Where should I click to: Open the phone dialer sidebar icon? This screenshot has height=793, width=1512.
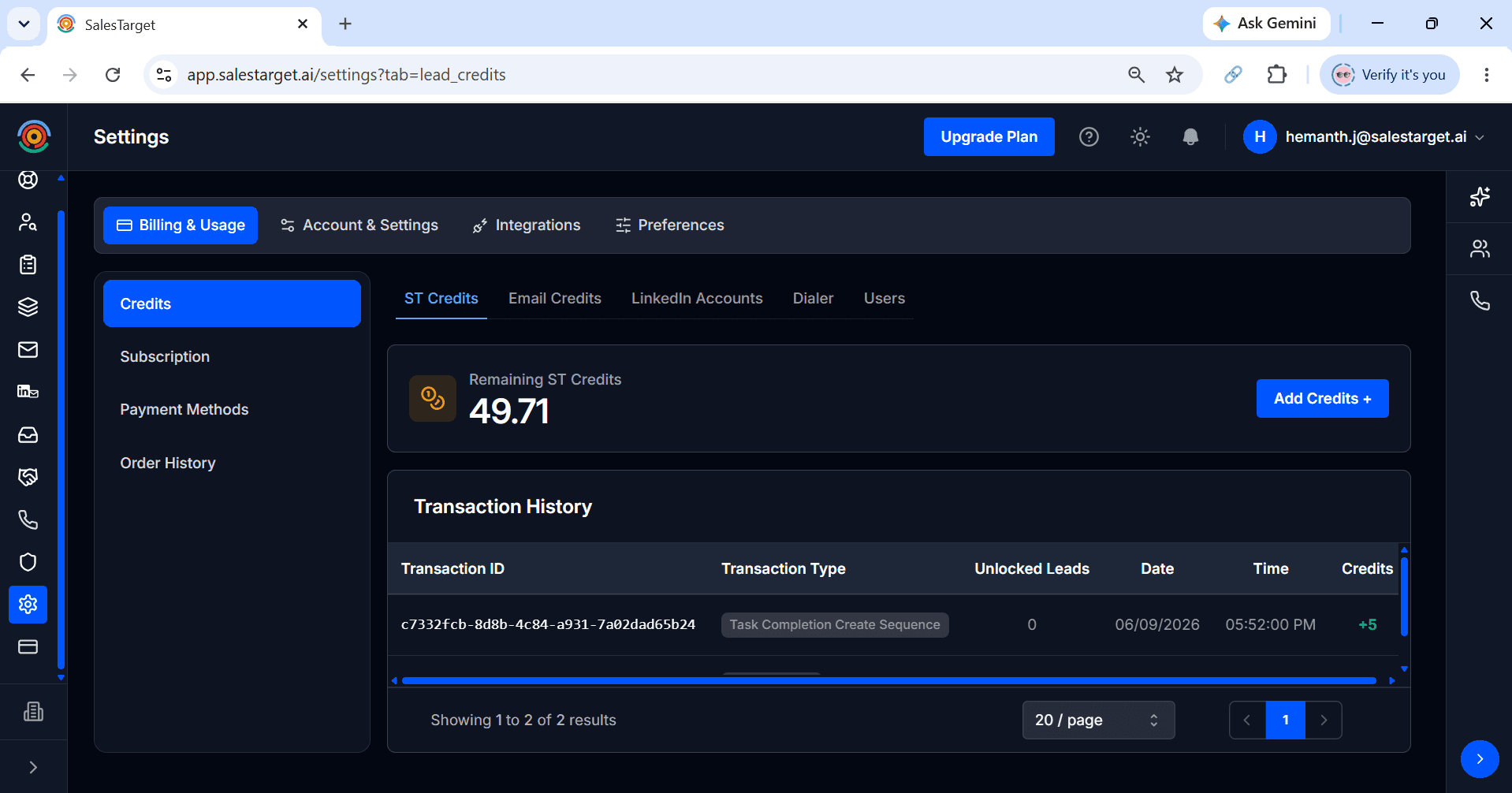click(28, 519)
